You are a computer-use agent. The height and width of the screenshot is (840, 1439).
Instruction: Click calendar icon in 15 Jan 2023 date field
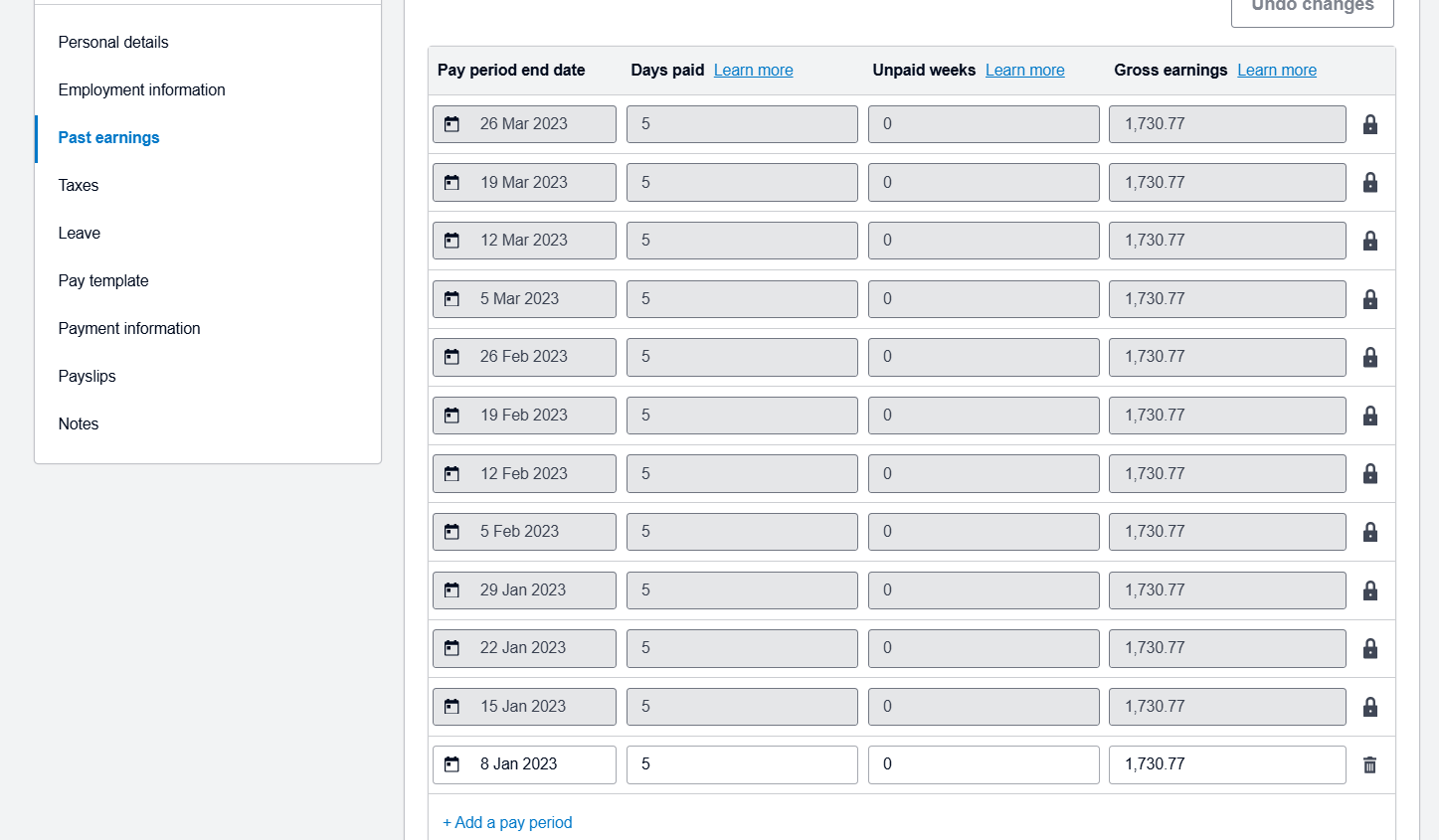click(451, 707)
